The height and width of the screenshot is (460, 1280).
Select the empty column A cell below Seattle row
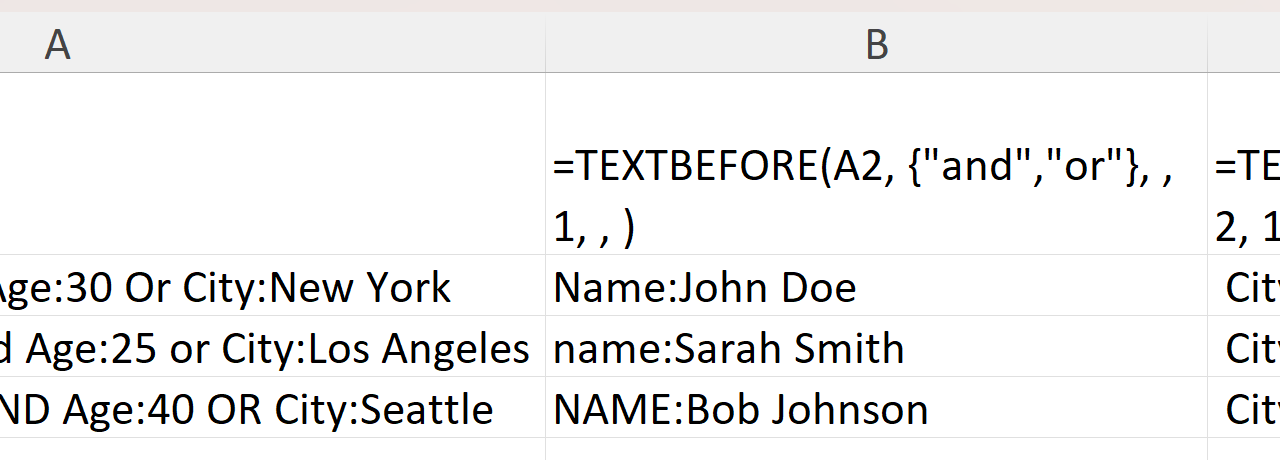click(272, 449)
